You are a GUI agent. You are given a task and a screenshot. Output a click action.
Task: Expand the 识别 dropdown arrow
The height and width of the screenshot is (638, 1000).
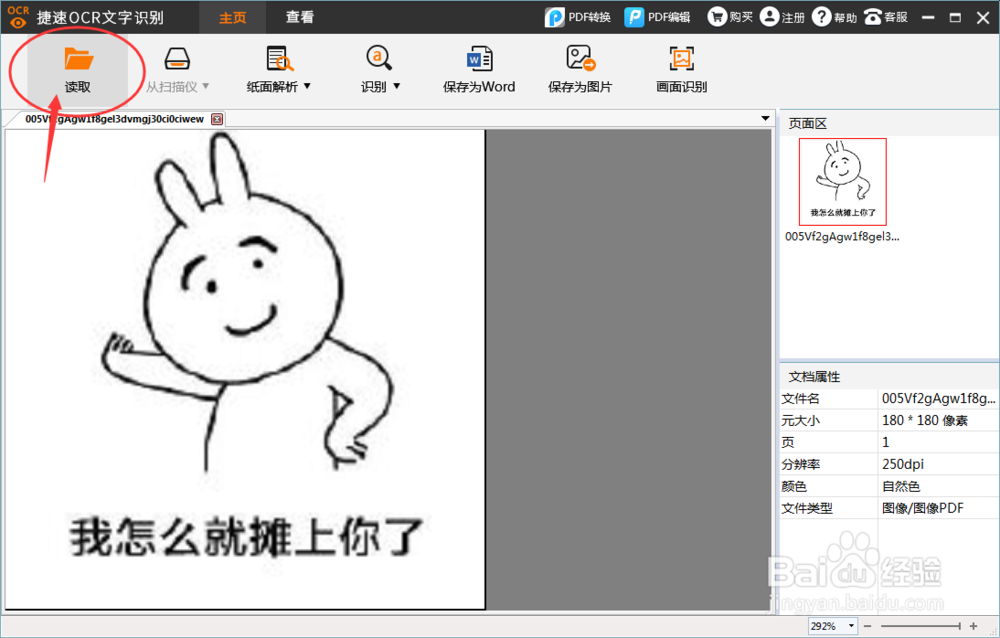(x=397, y=86)
